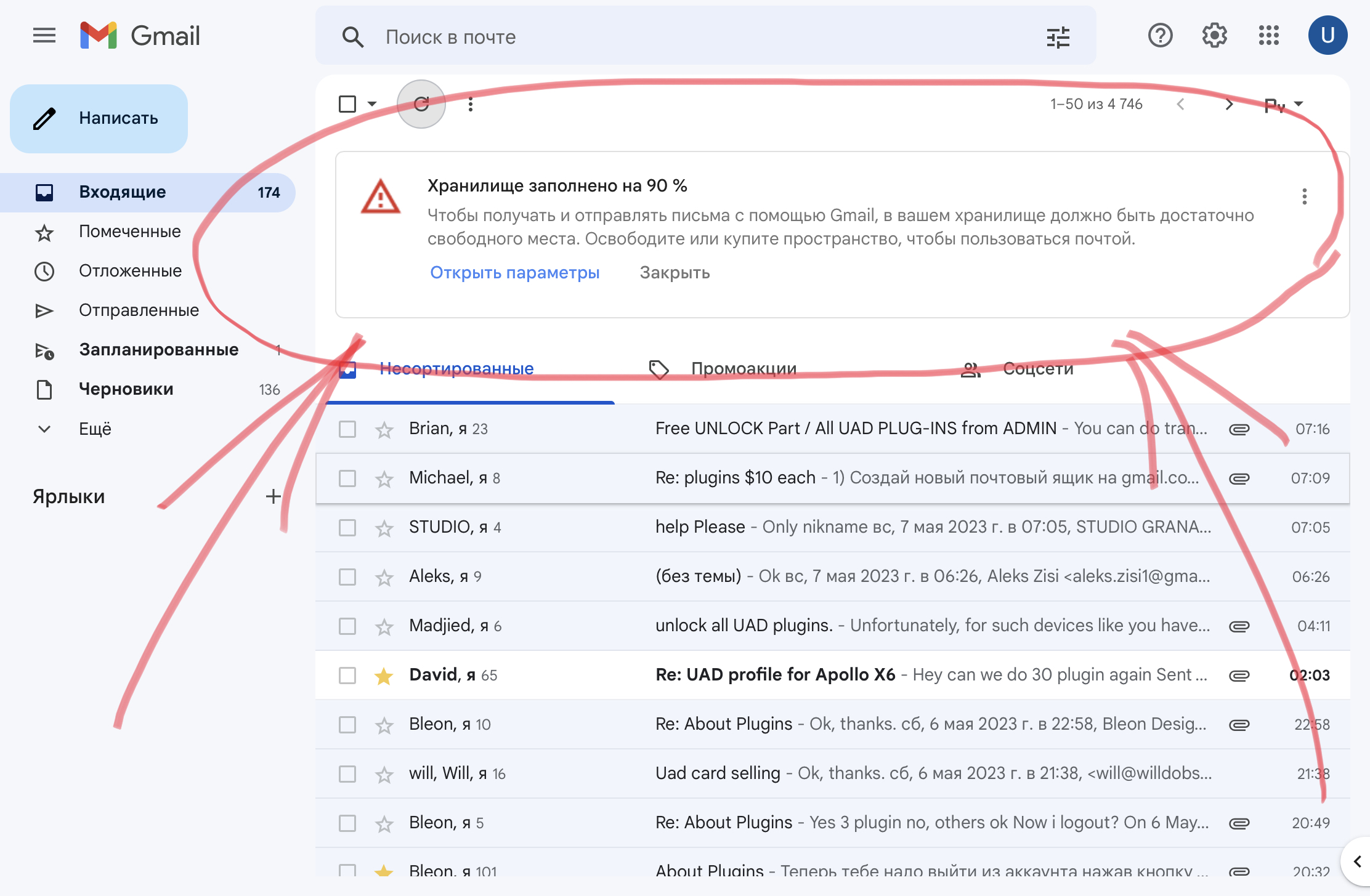This screenshot has width=1370, height=896.
Task: Select the David email checkbox
Action: click(347, 676)
